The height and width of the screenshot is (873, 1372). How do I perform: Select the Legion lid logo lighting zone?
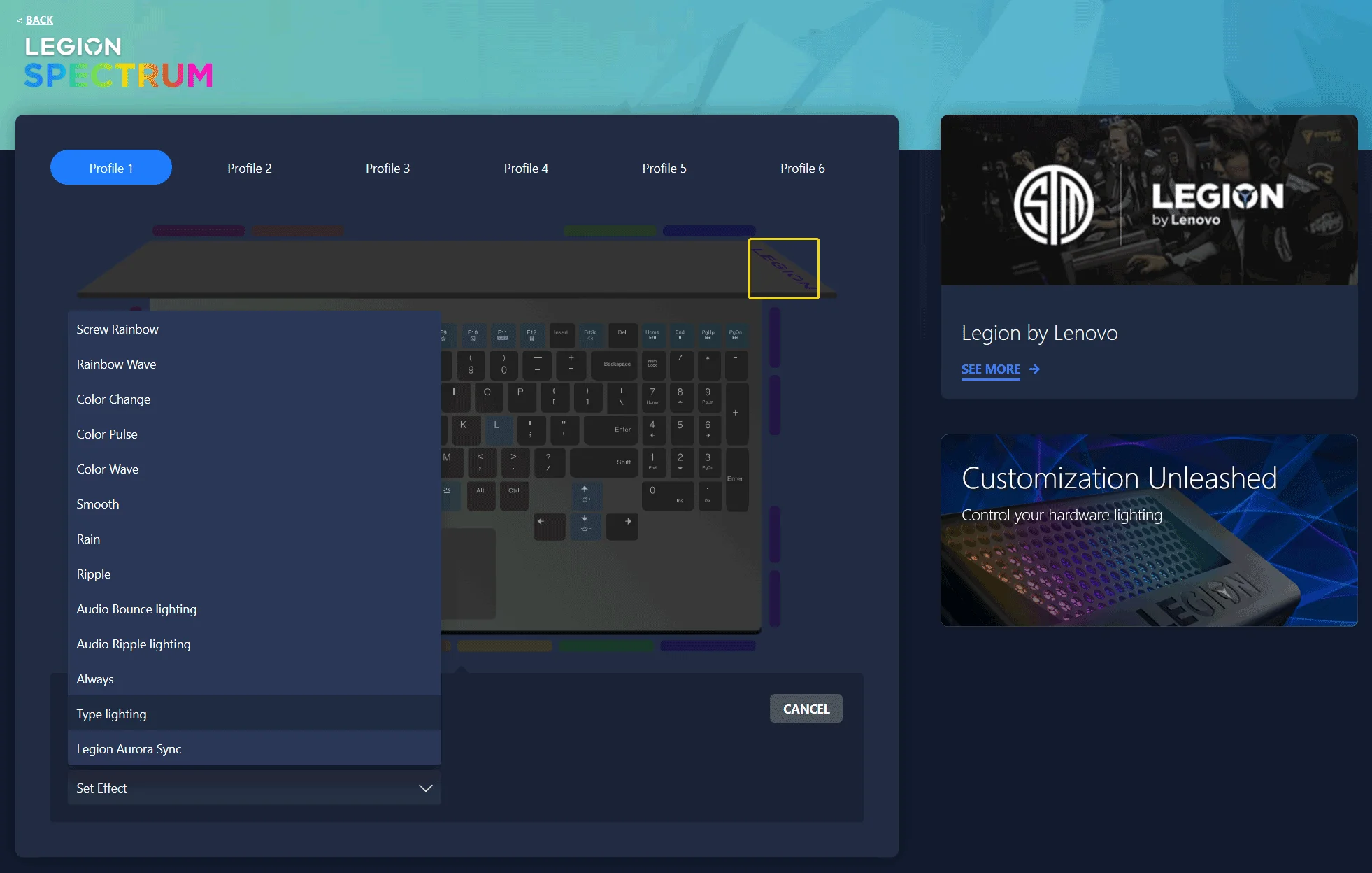click(x=784, y=269)
